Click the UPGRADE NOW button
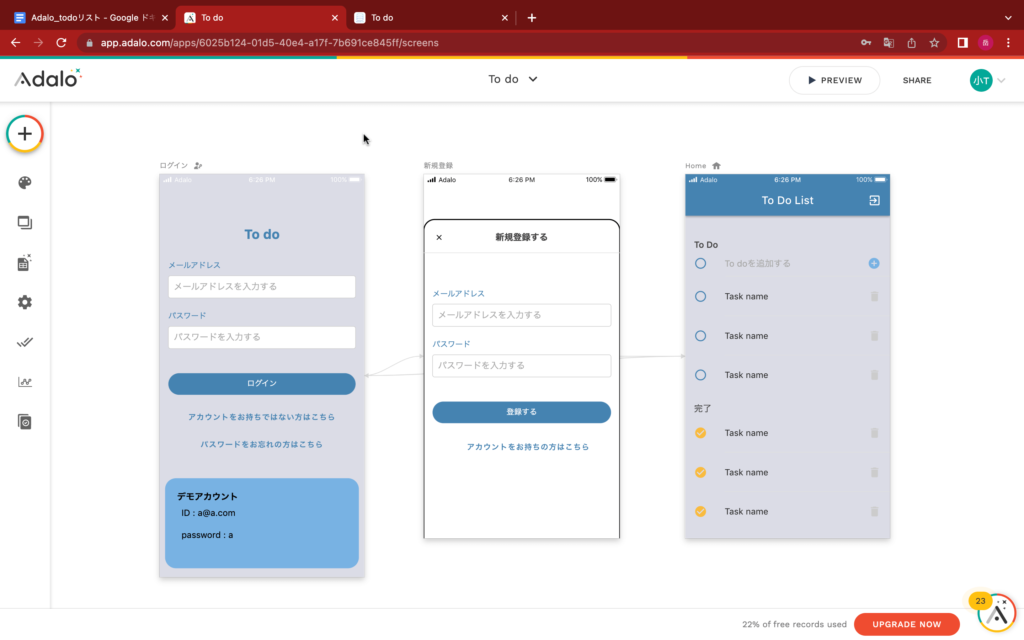This screenshot has height=640, width=1024. 906,624
